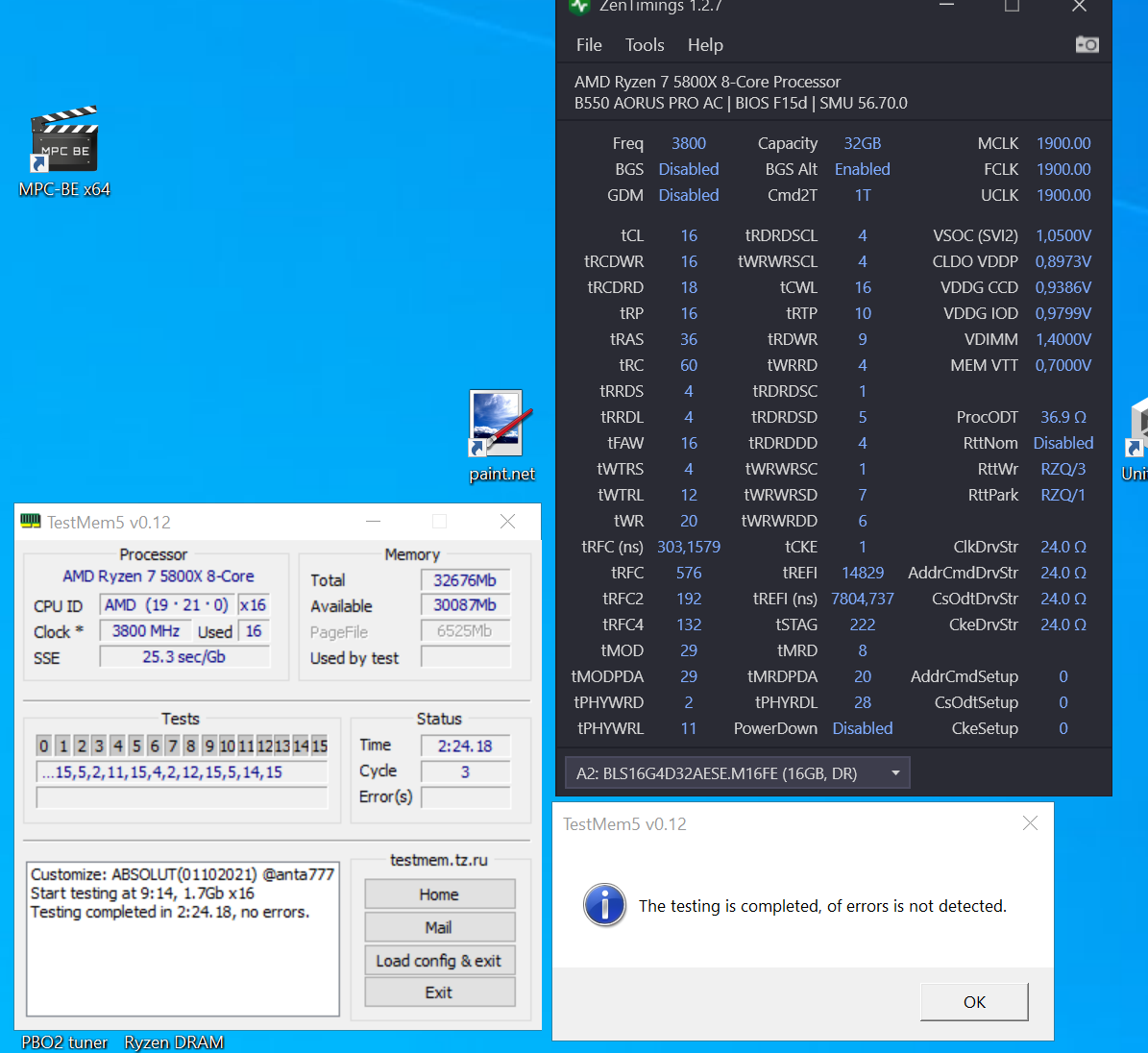The image size is (1148, 1053).
Task: Minimize the ZenTimings window
Action: click(x=946, y=7)
